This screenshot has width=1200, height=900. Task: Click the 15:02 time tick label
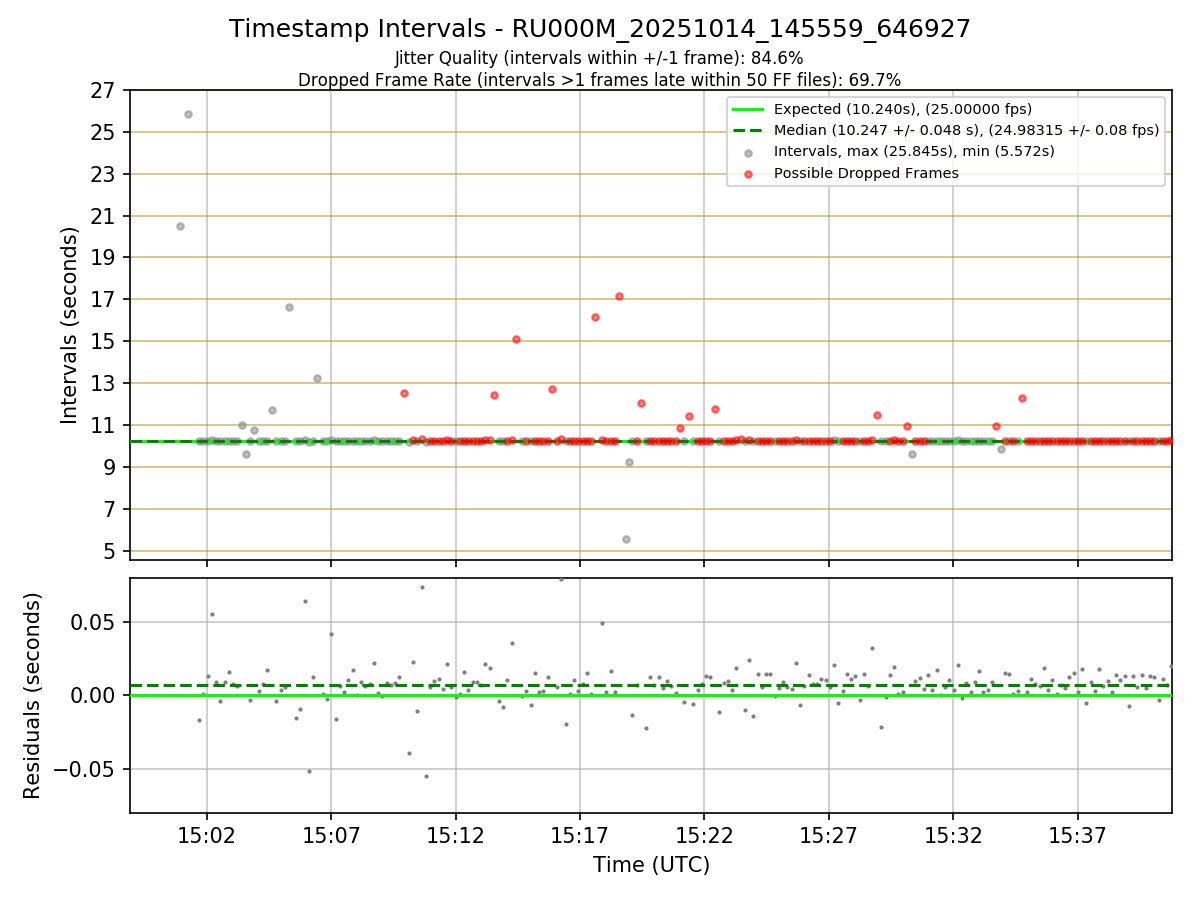click(207, 834)
